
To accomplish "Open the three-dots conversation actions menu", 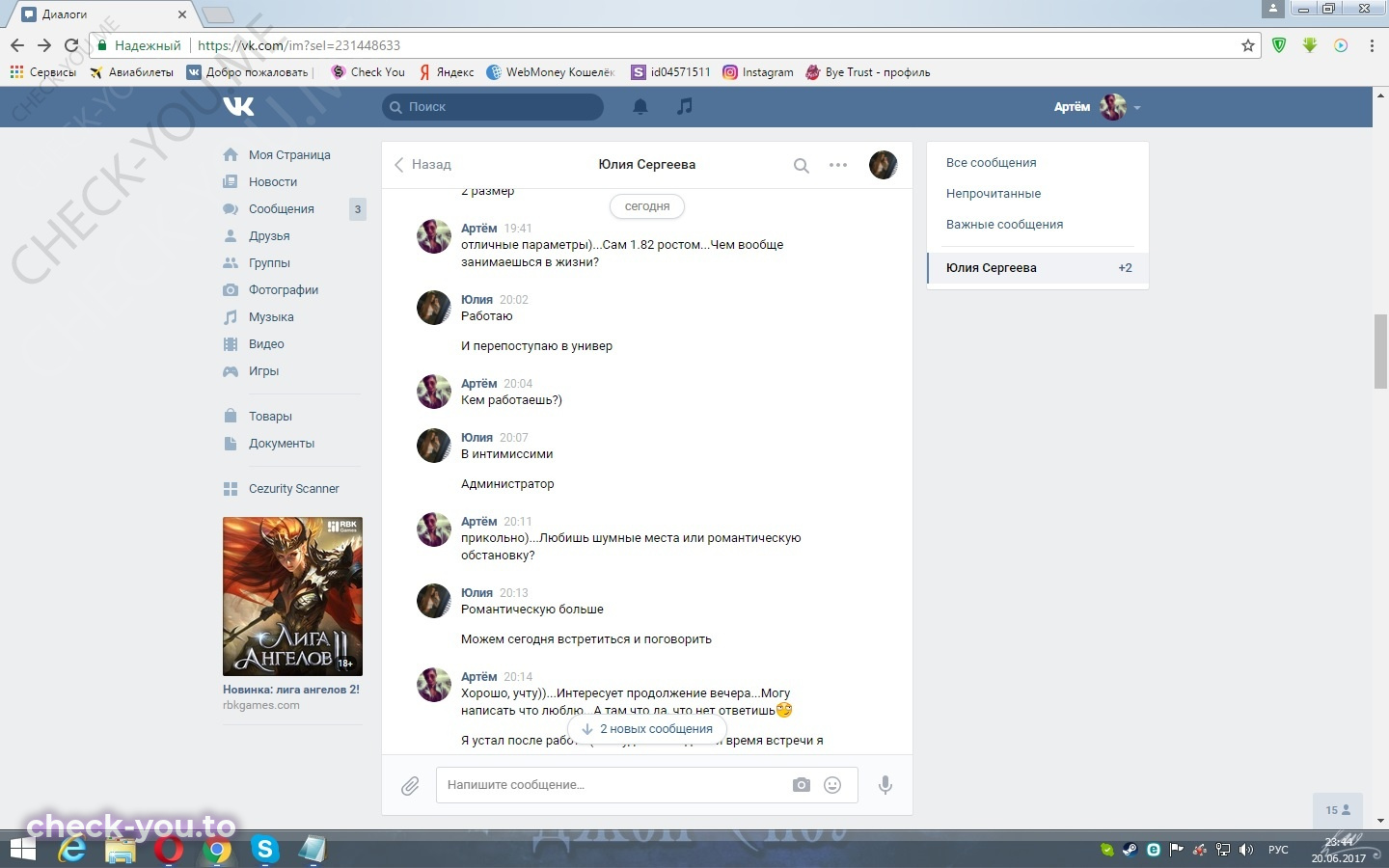I will (838, 165).
